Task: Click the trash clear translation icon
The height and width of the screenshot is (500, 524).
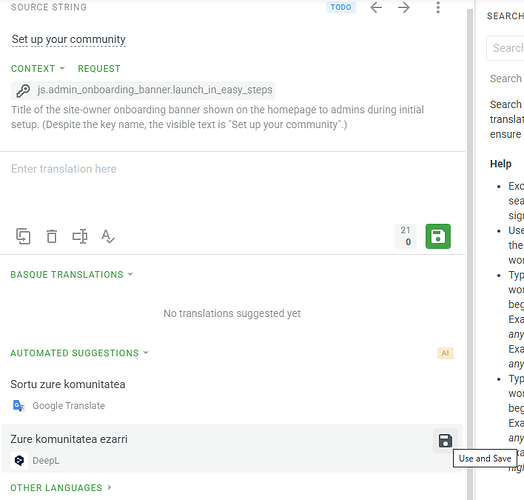Action: coord(51,236)
